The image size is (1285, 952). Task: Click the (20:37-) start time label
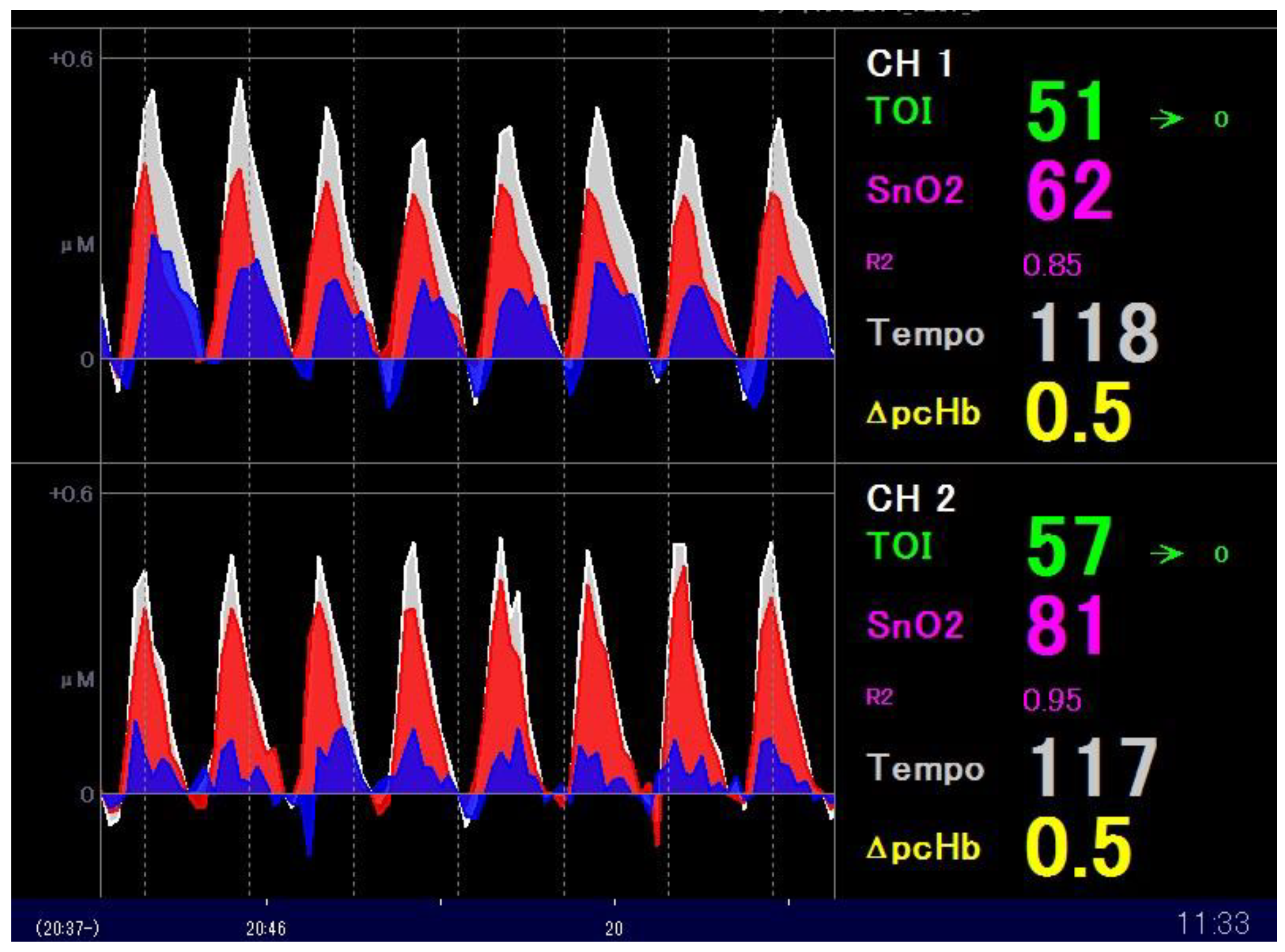point(67,928)
